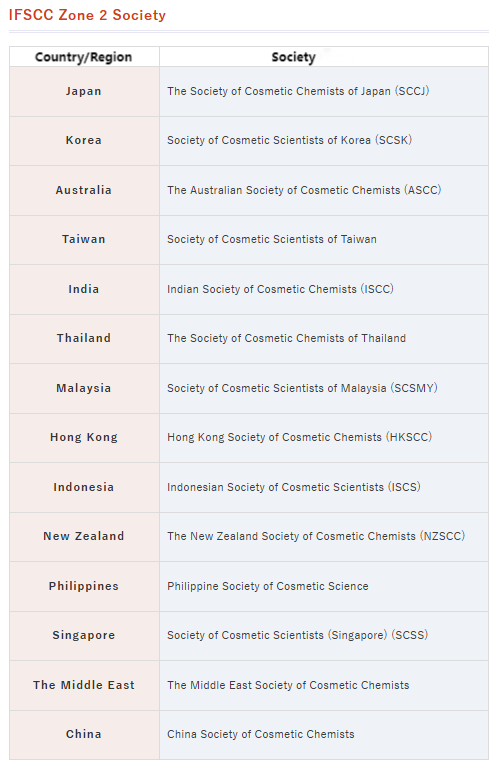Open The Society of Cosmetic Chemists of Japan link
Viewport: 499px width, 770px height.
coord(298,91)
